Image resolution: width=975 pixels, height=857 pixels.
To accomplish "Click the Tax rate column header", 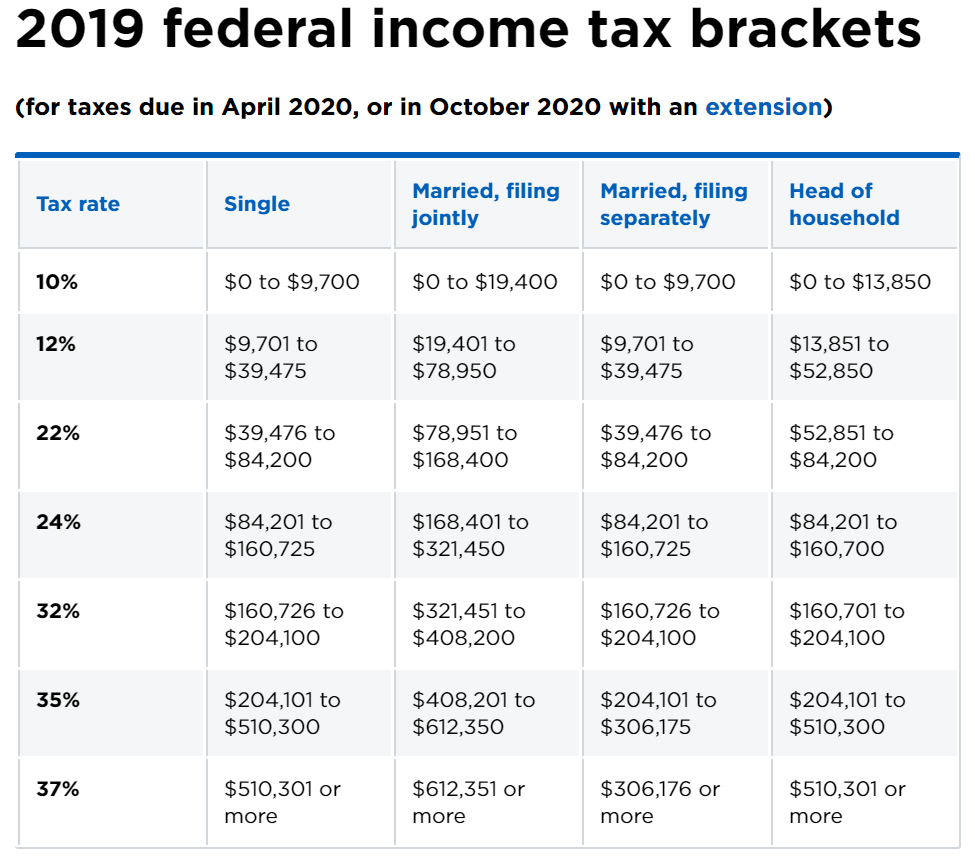I will tap(78, 204).
